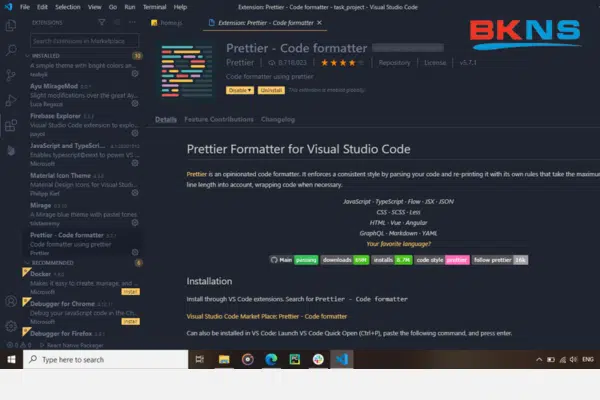This screenshot has width=600, height=400.
Task: Launch Microsoft Edge from the taskbar
Action: (271, 359)
